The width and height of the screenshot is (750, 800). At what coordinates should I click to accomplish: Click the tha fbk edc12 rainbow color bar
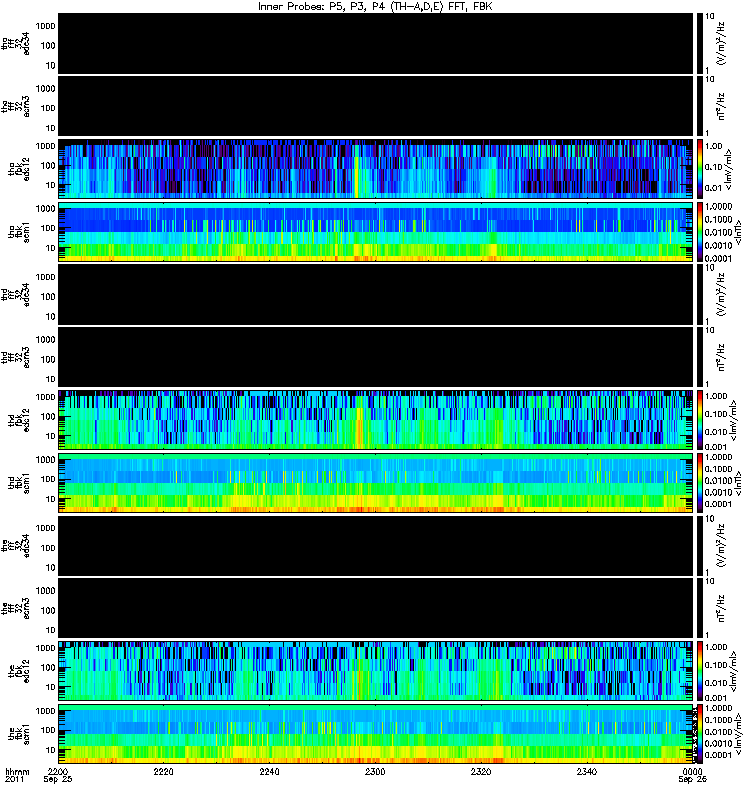(700, 169)
